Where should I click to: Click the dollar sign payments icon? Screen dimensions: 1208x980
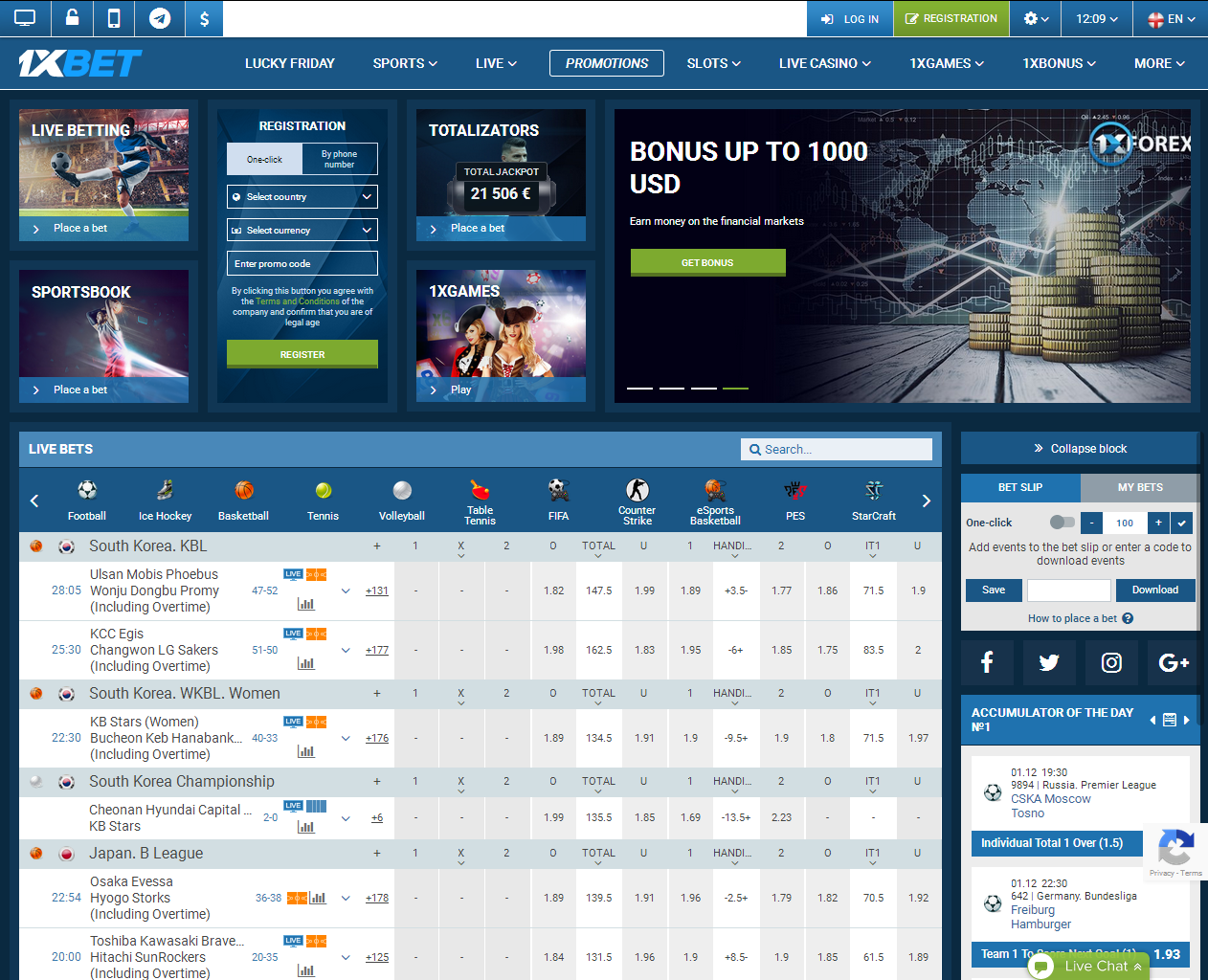tap(204, 18)
